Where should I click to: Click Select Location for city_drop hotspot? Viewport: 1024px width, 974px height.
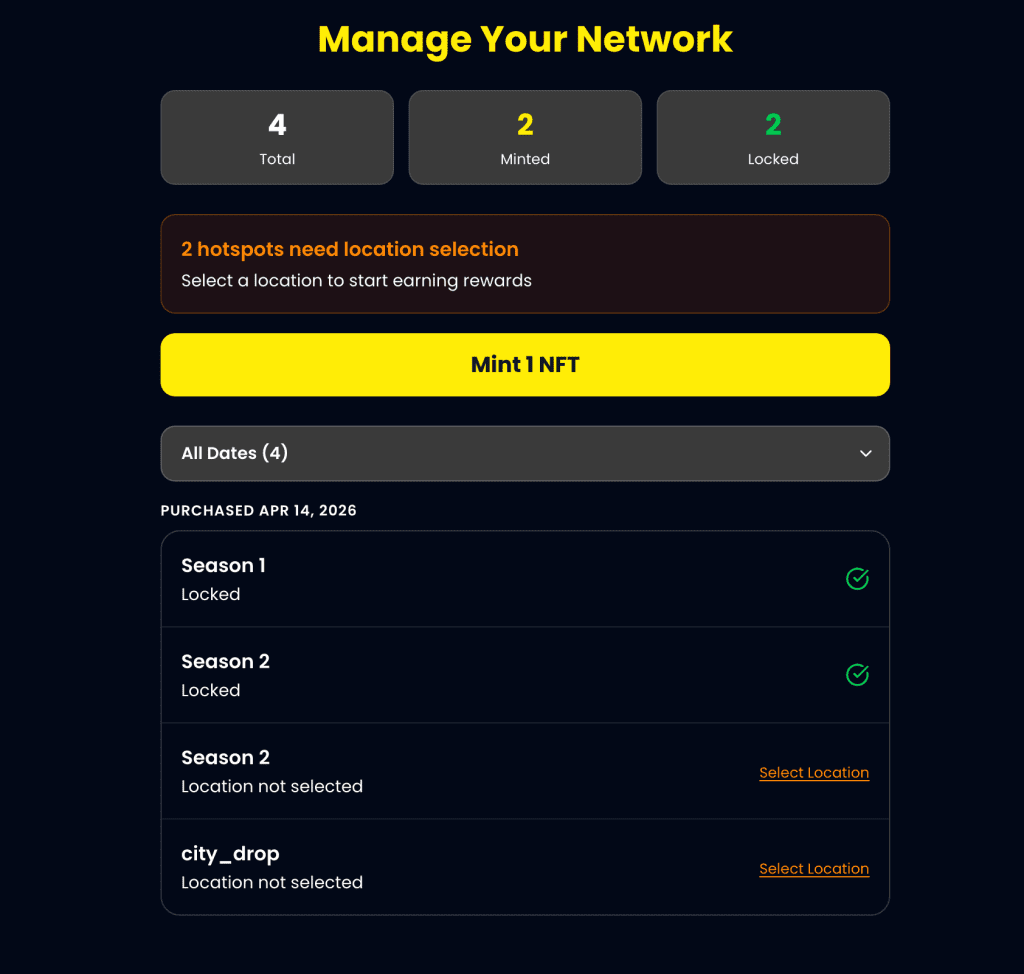[813, 869]
